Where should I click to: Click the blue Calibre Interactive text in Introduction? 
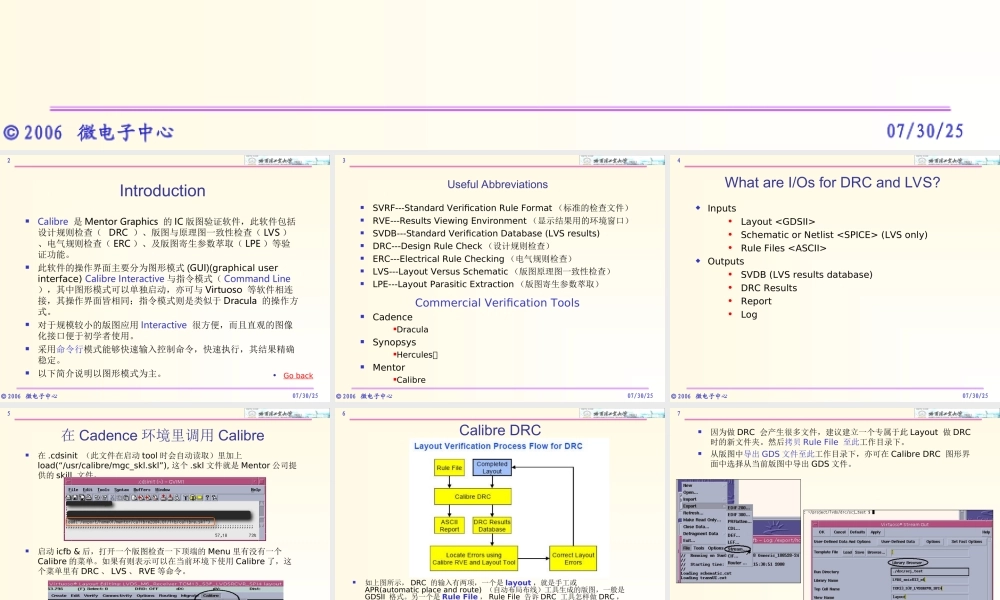(124, 279)
